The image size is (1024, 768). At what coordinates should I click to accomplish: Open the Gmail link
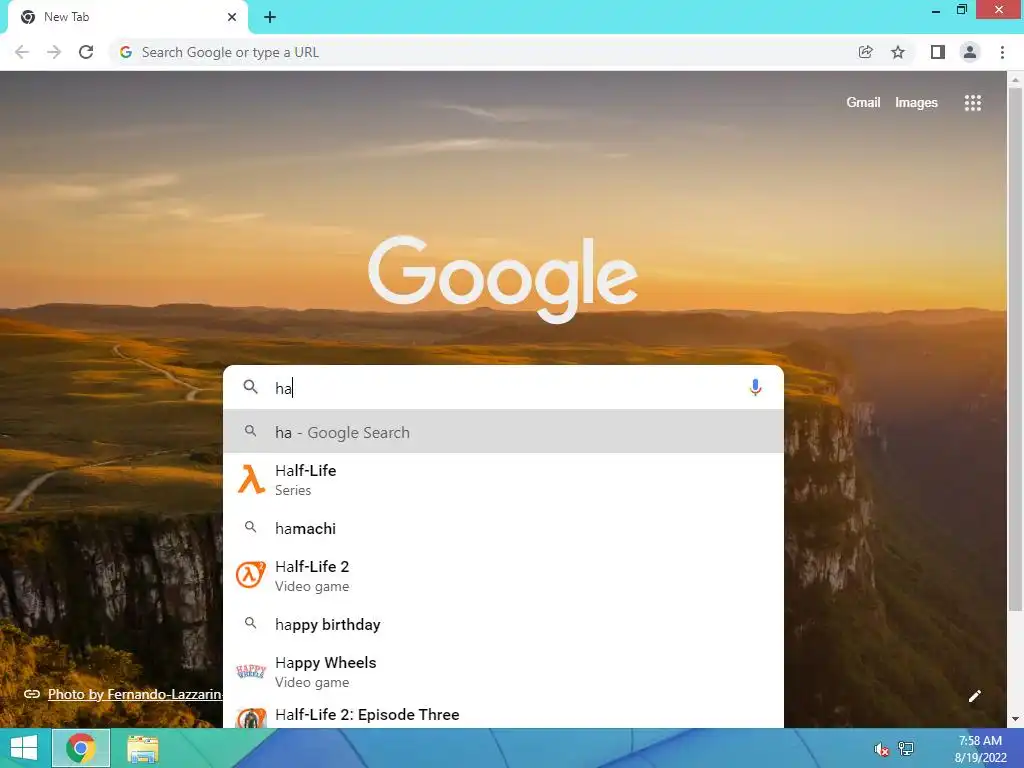point(863,103)
